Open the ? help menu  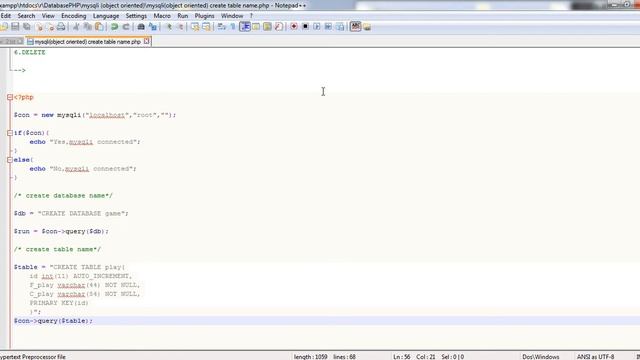251,16
